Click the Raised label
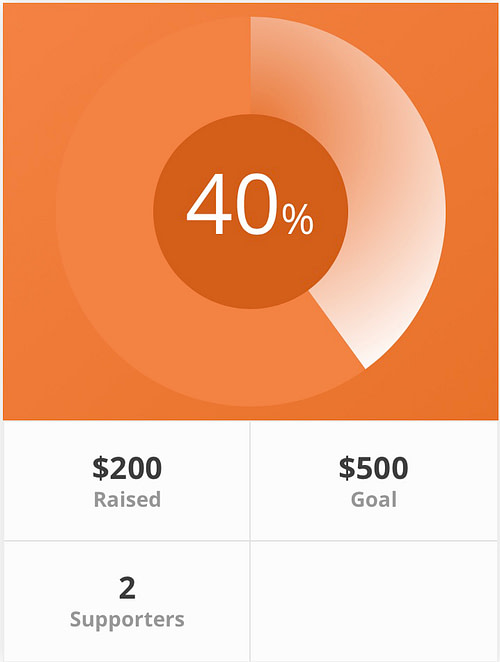 coord(127,499)
